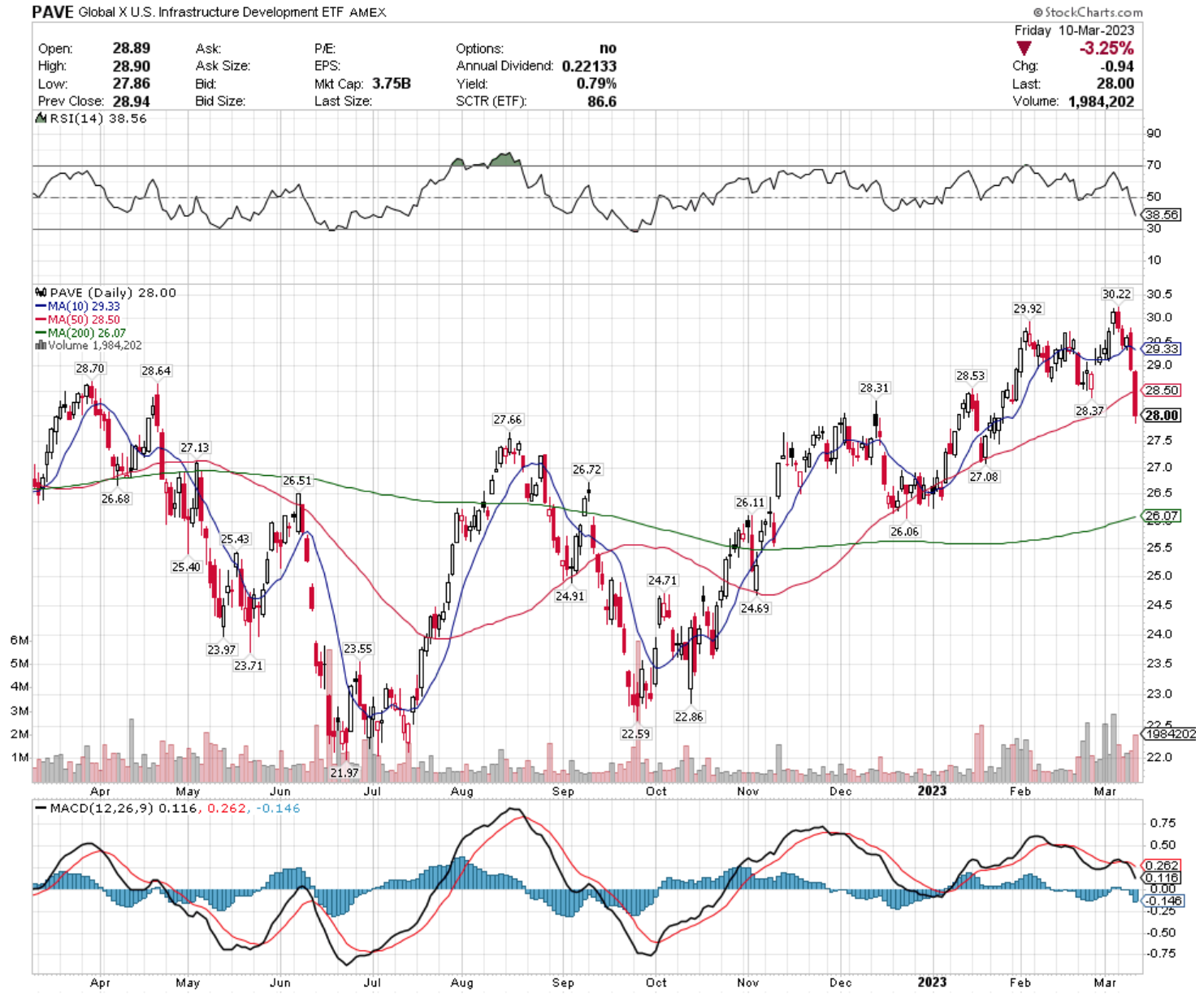
Task: Click the Yield value 0.79%
Action: point(596,84)
